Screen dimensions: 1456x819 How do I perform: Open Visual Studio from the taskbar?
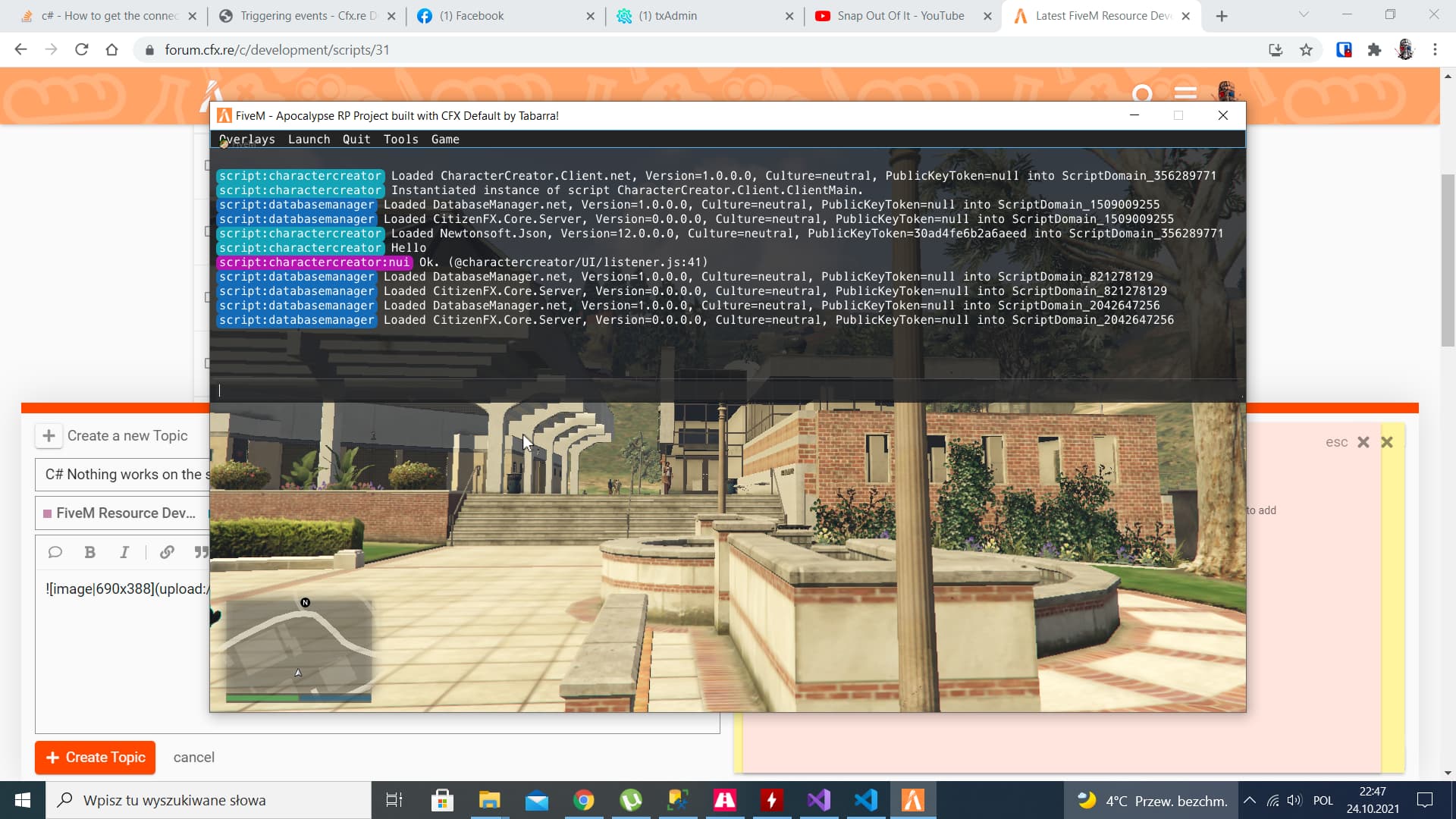(819, 800)
